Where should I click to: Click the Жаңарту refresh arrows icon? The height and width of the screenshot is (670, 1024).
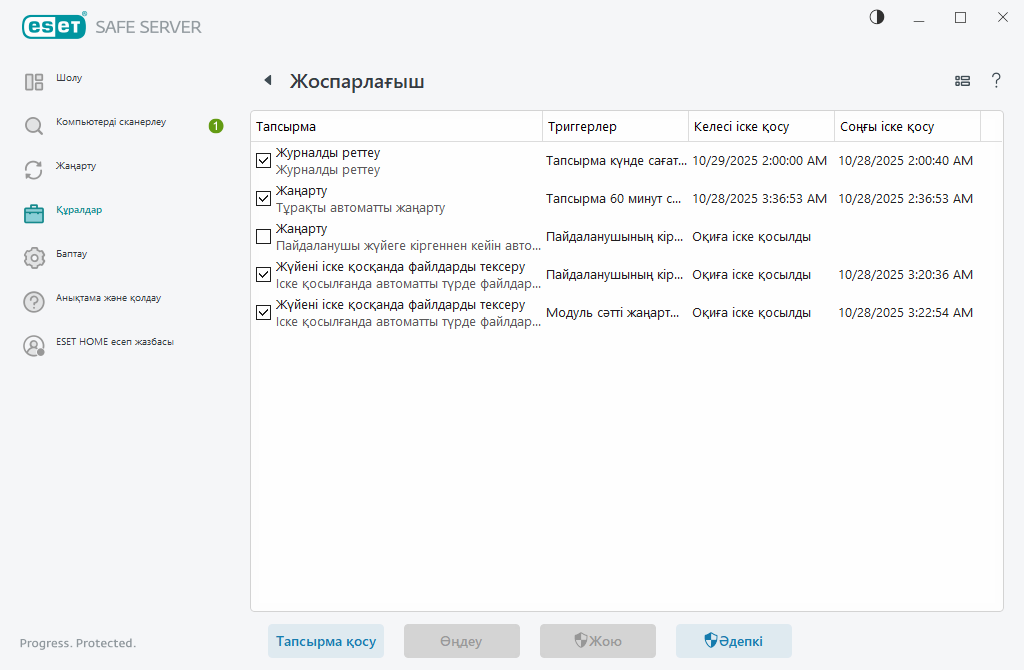(x=34, y=170)
